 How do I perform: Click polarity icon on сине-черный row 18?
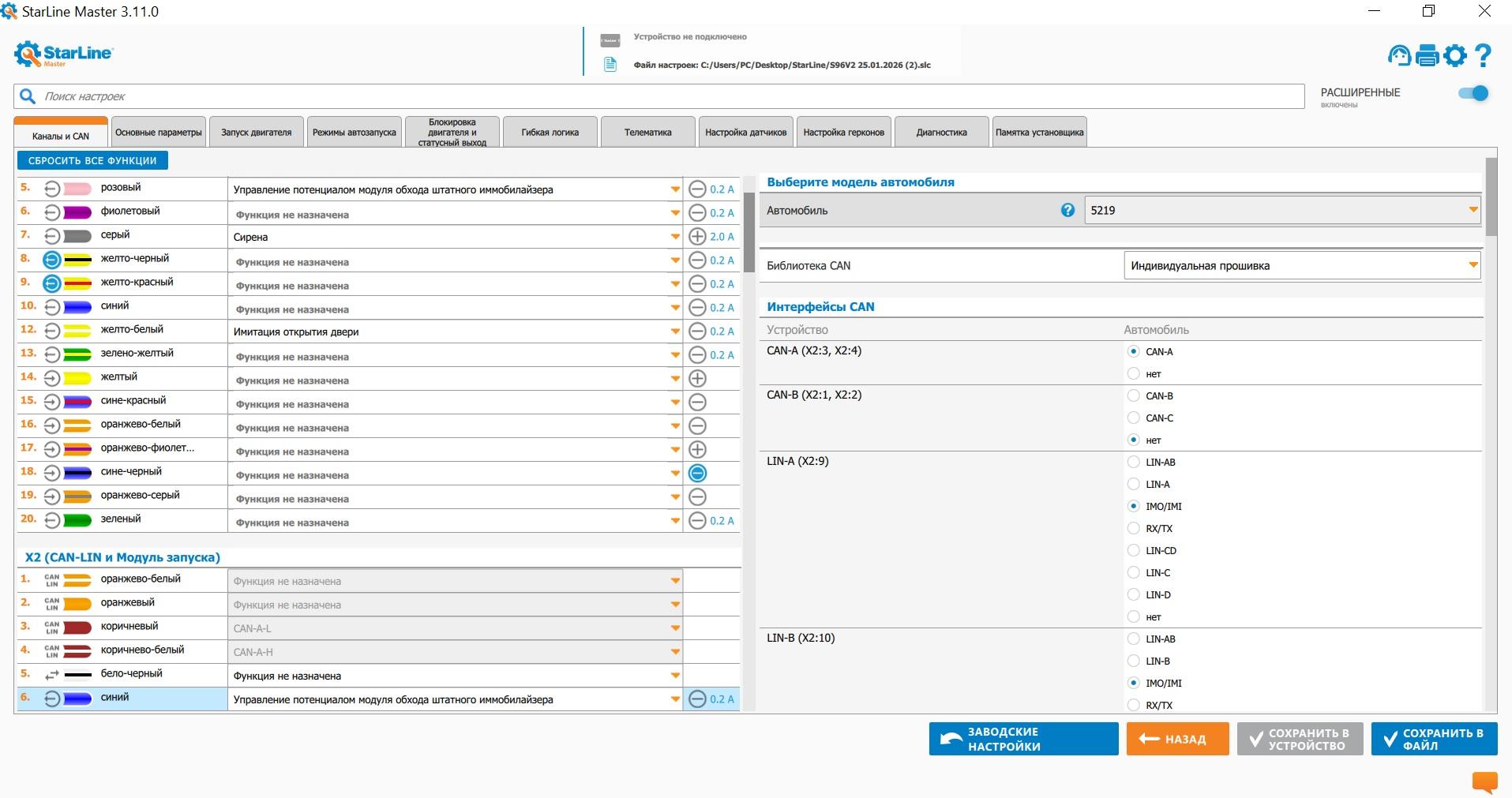697,474
